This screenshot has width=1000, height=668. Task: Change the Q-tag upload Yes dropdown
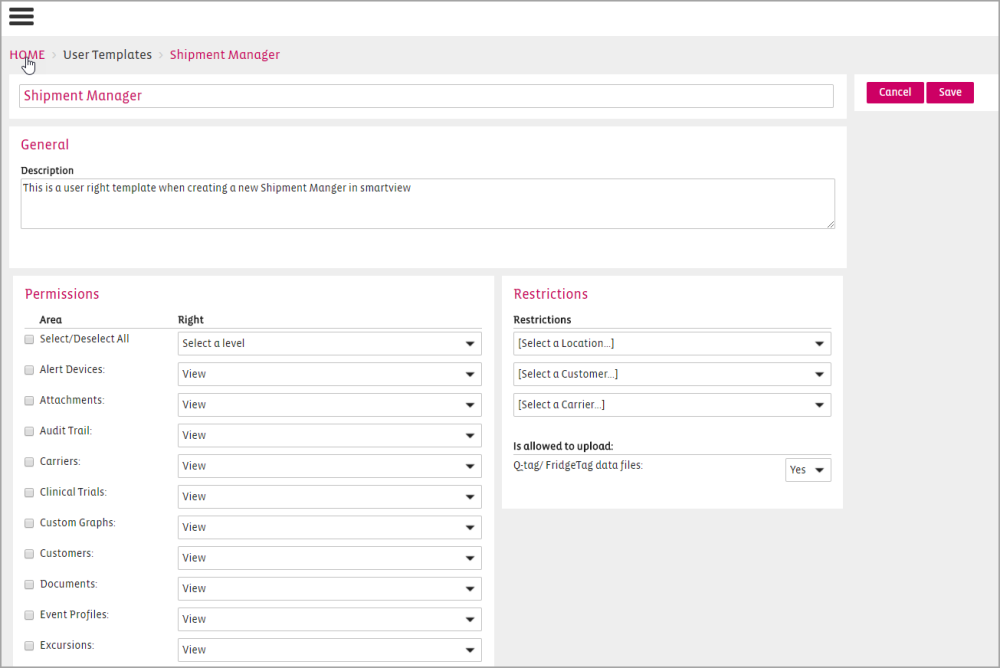[808, 470]
